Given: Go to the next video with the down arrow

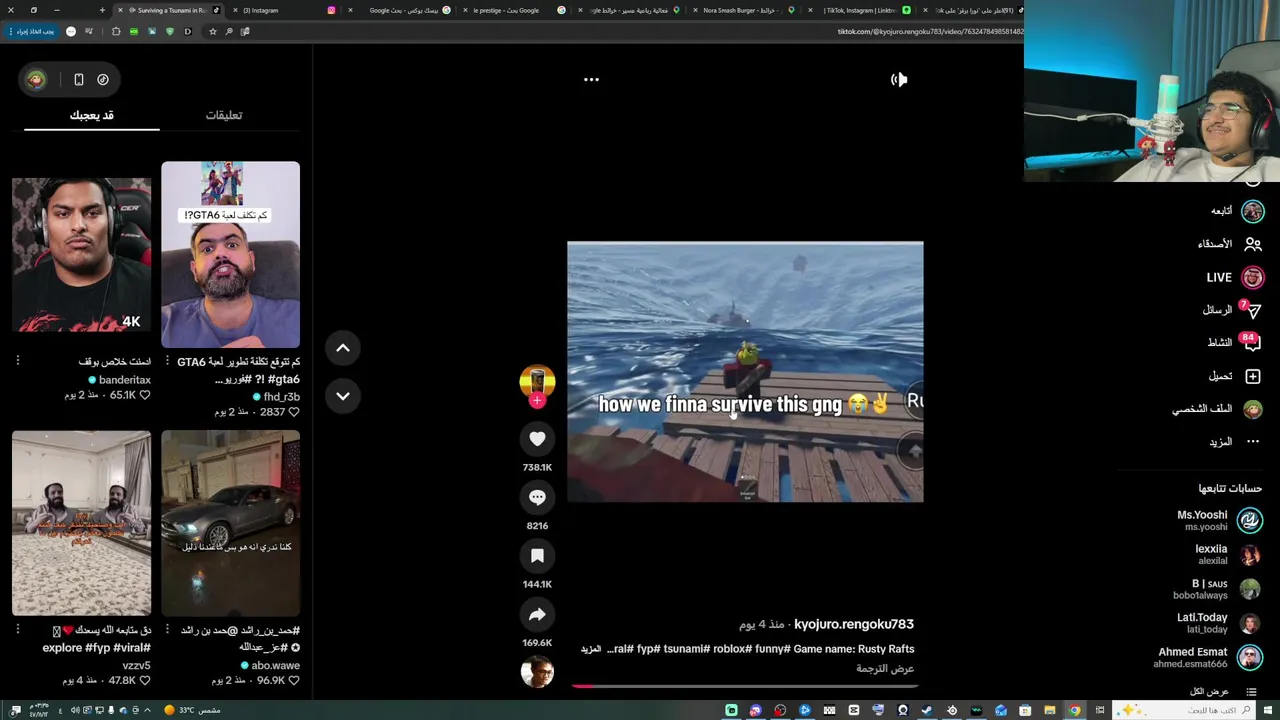Looking at the screenshot, I should [342, 396].
